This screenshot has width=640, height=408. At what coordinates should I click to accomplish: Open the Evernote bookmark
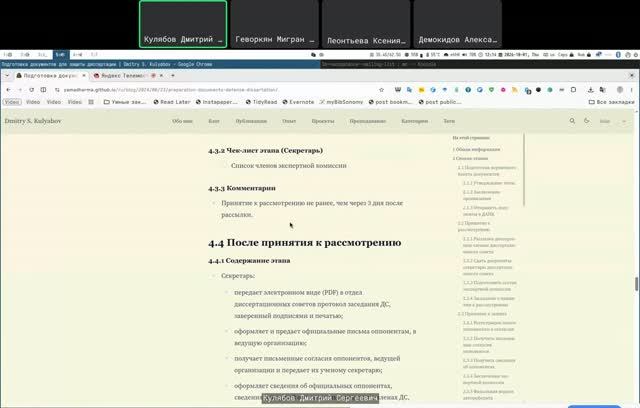click(298, 102)
